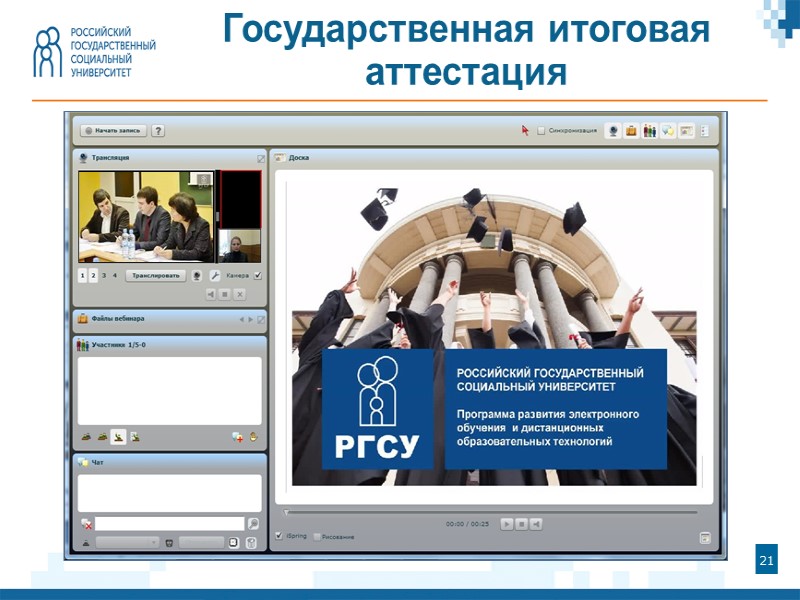The image size is (800, 600).
Task: Click the mask icon in chat footer
Action: click(170, 543)
